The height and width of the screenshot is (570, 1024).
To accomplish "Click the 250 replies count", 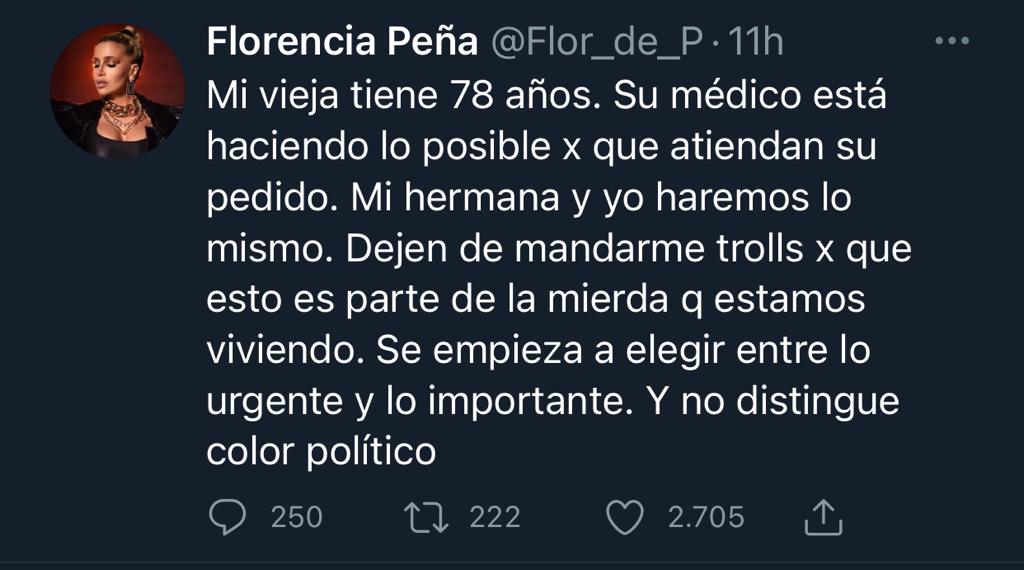I will tap(297, 517).
